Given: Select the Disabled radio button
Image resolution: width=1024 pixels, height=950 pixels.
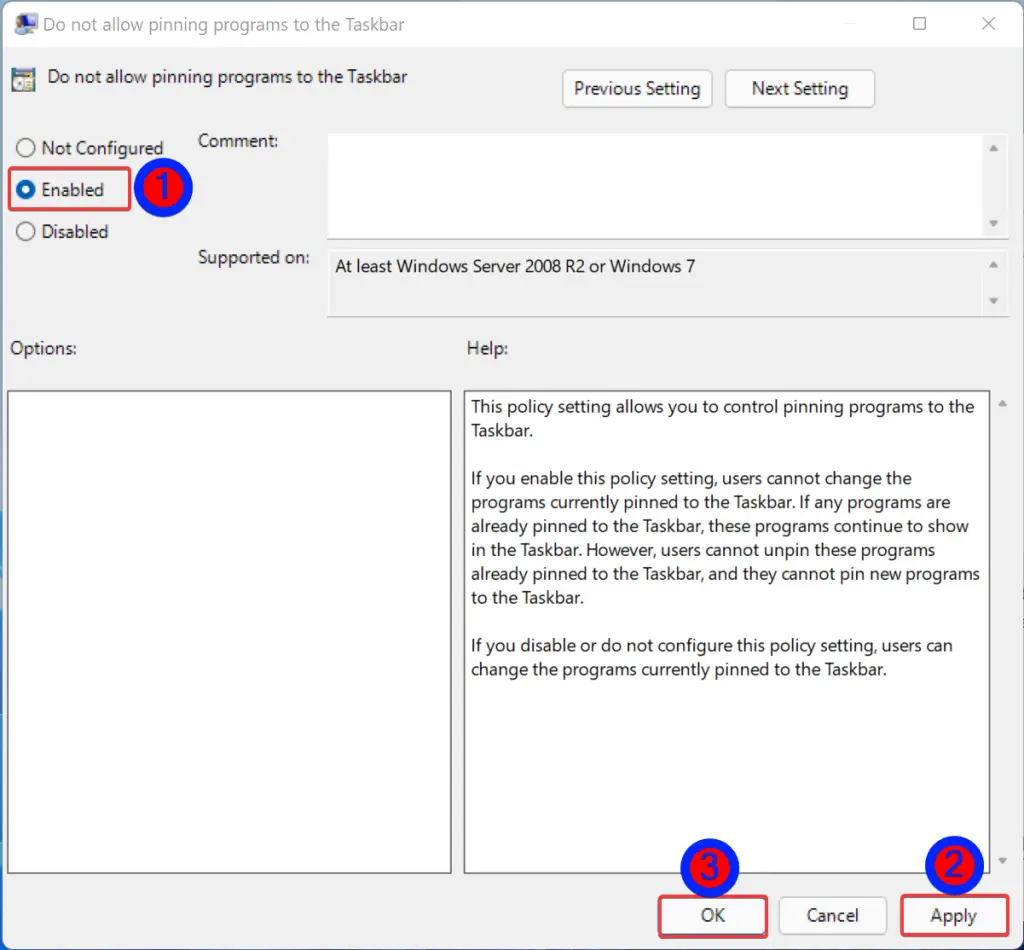Looking at the screenshot, I should pyautogui.click(x=25, y=231).
